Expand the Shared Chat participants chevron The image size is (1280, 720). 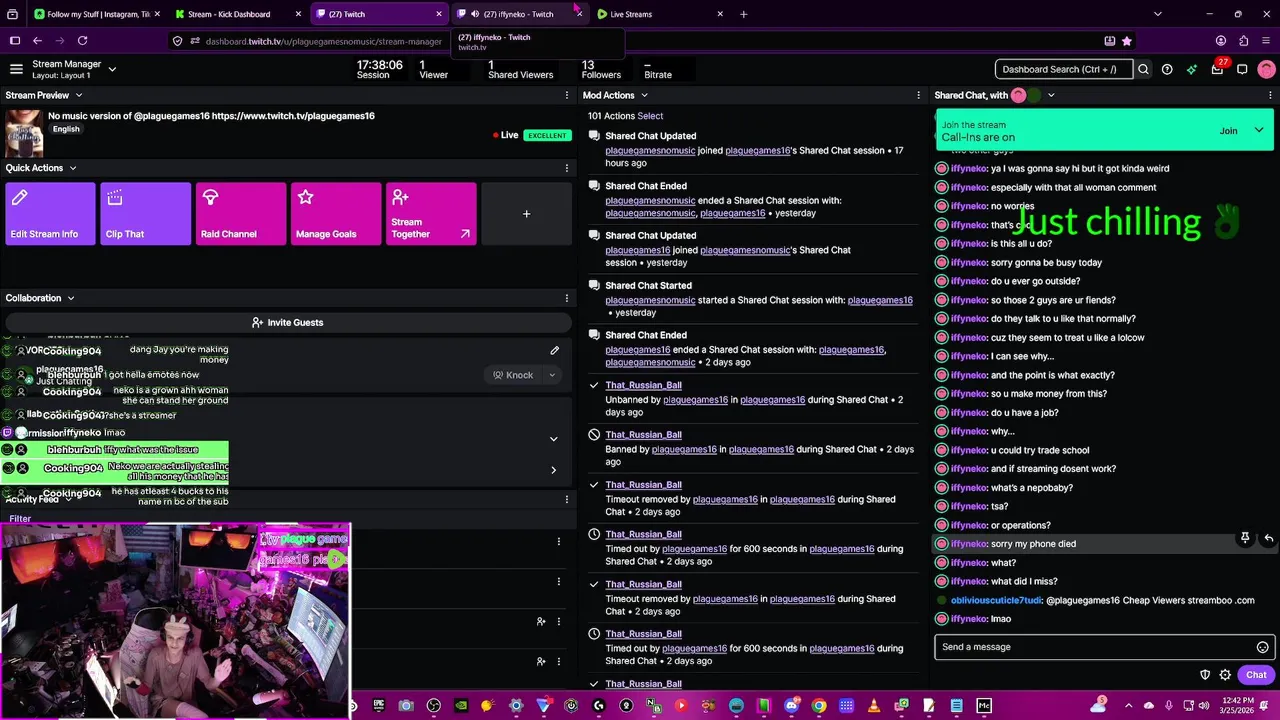pyautogui.click(x=1051, y=95)
